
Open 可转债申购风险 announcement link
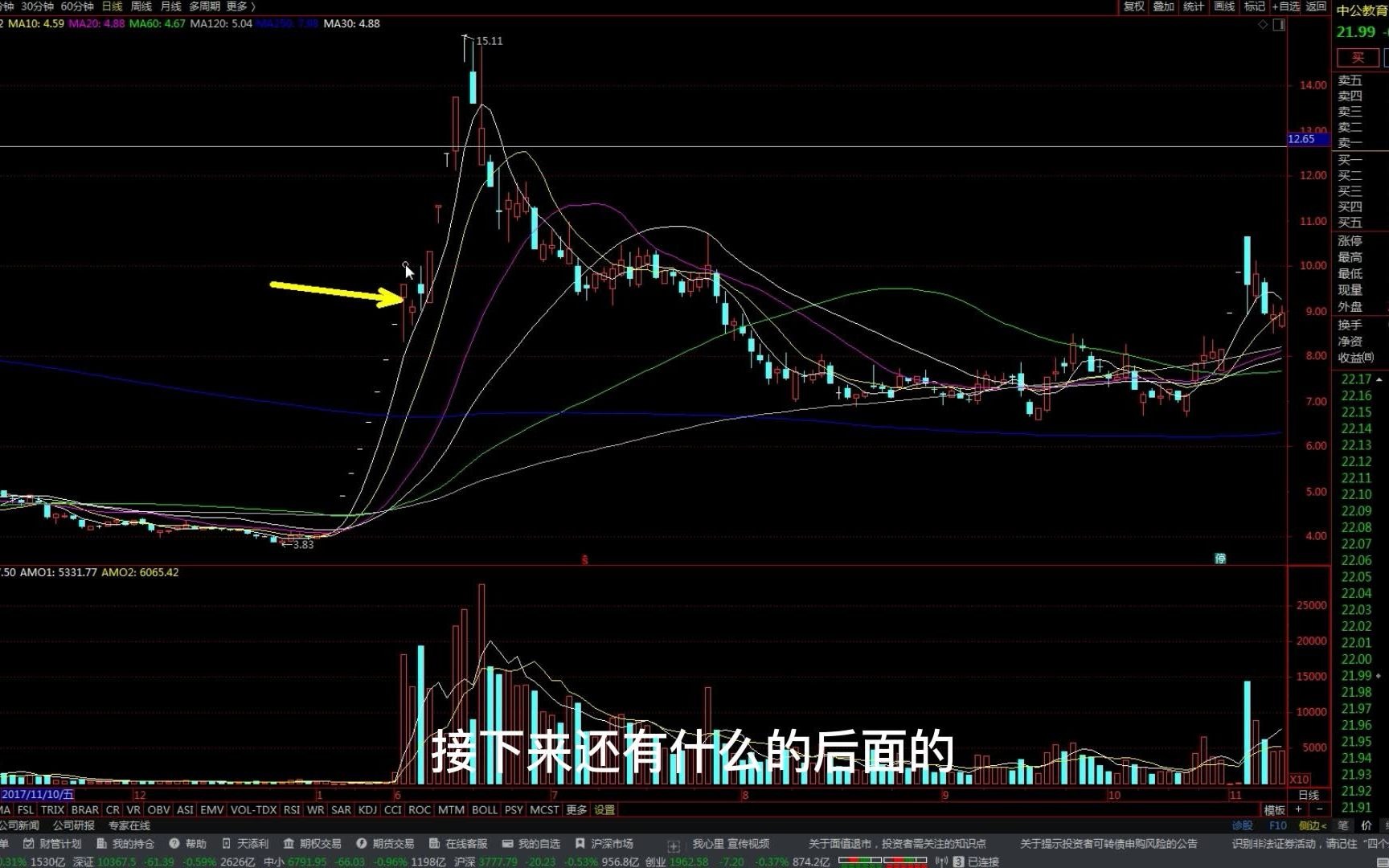[1109, 843]
